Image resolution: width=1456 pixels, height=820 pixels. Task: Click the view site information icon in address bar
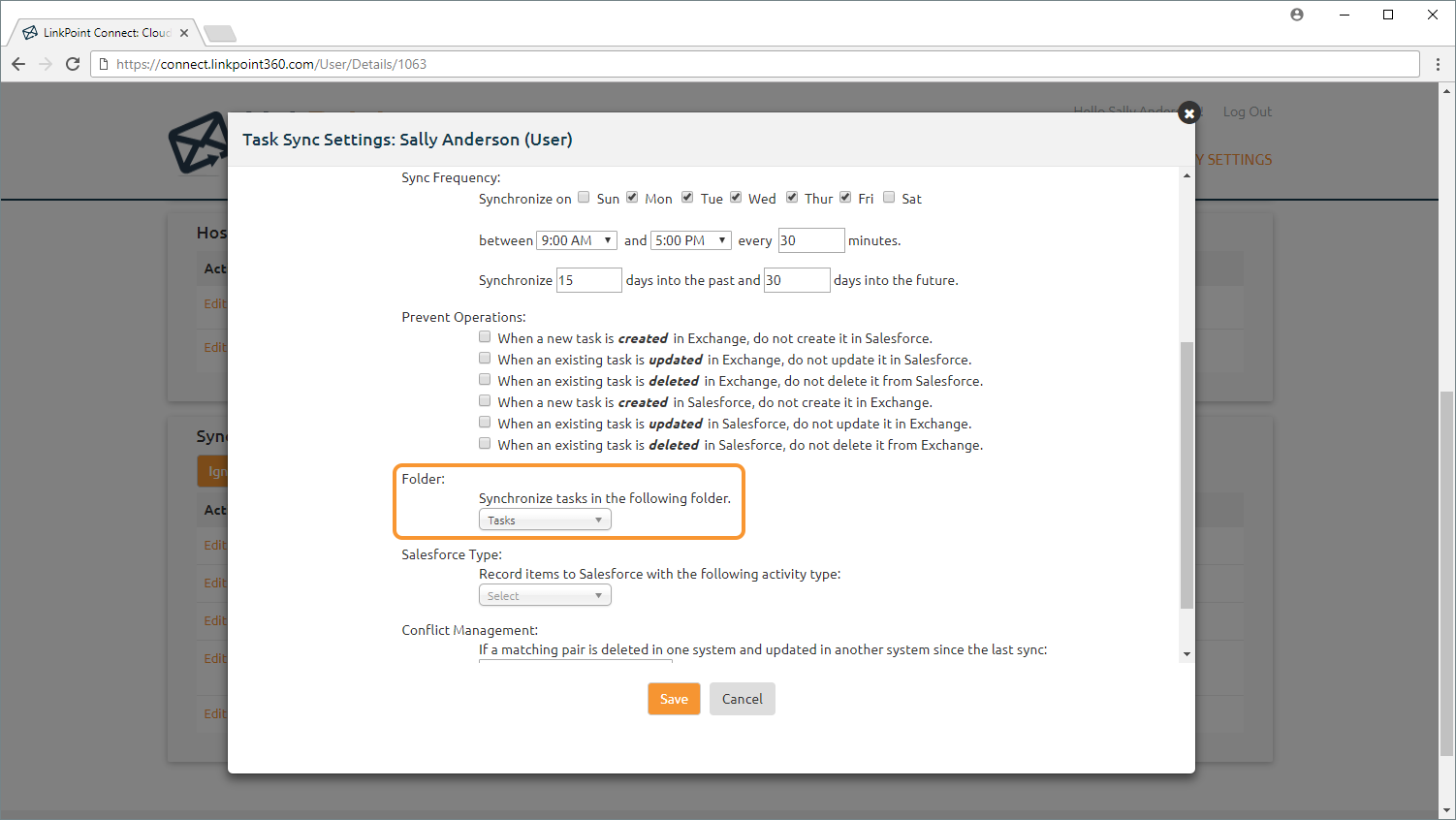(104, 64)
